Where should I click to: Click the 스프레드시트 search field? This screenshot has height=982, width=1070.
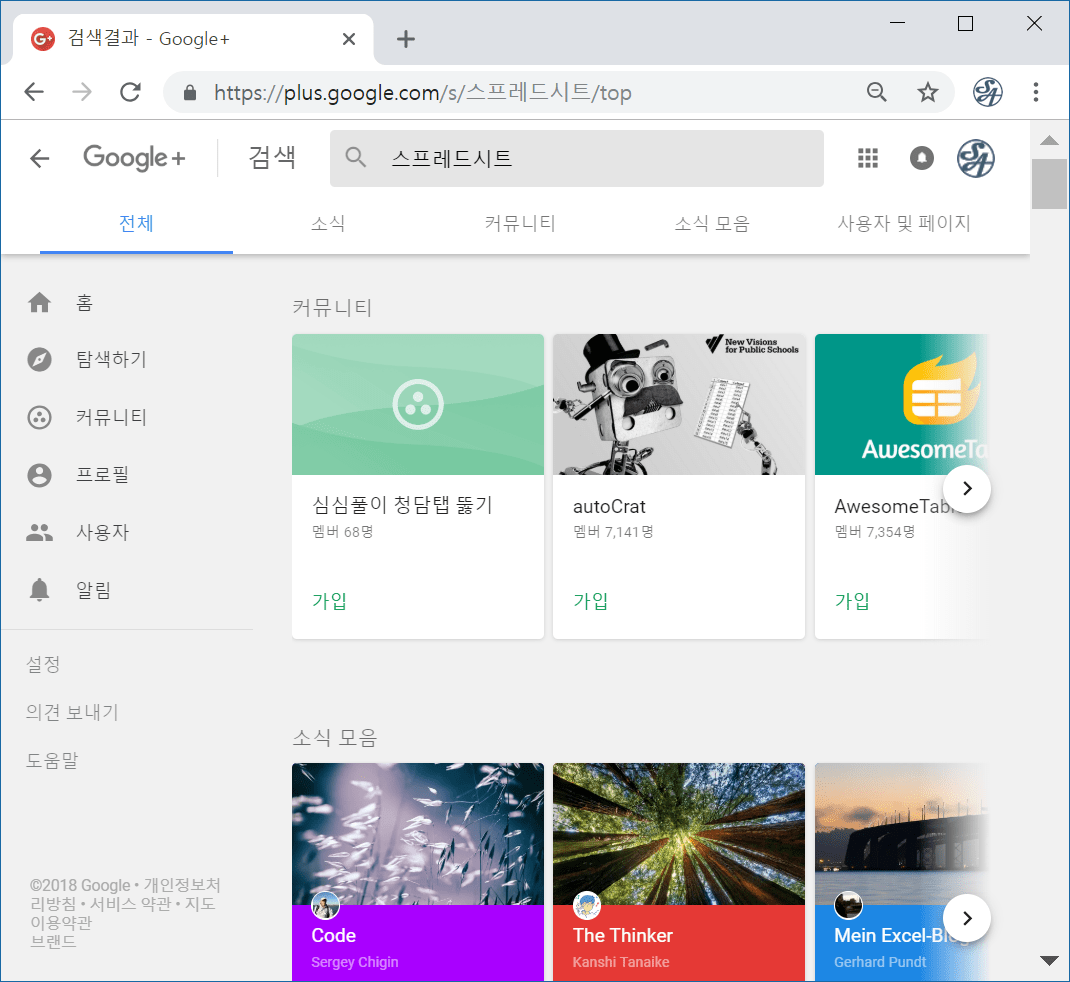coord(590,158)
